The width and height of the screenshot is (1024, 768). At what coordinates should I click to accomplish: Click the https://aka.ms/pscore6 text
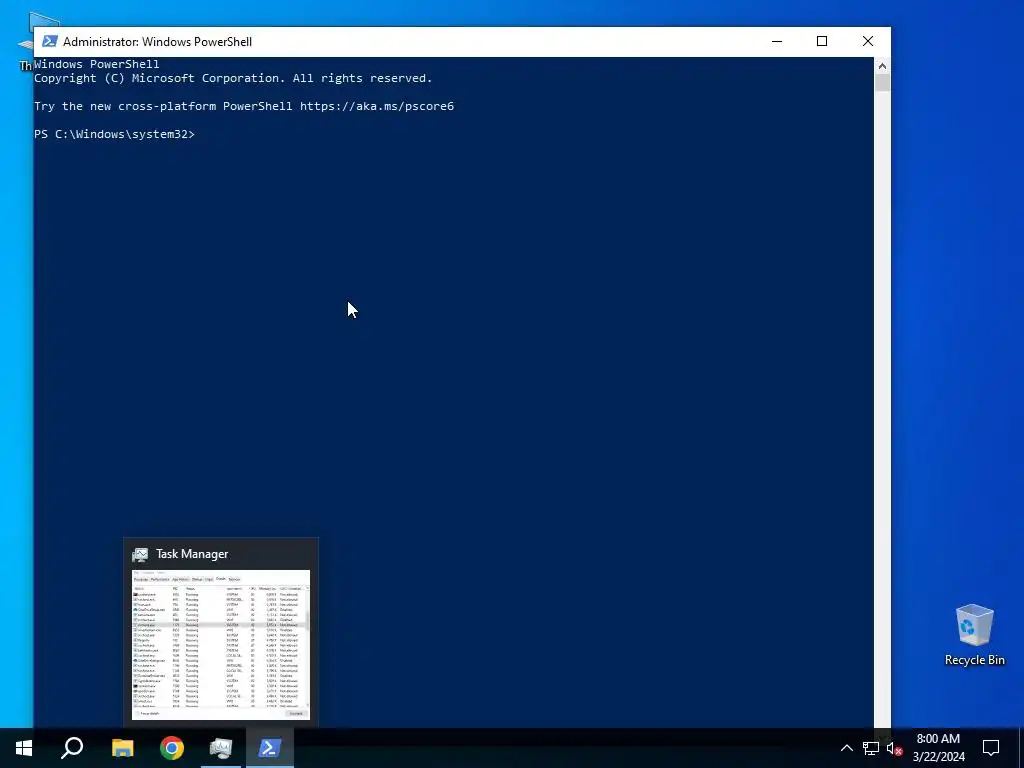377,106
